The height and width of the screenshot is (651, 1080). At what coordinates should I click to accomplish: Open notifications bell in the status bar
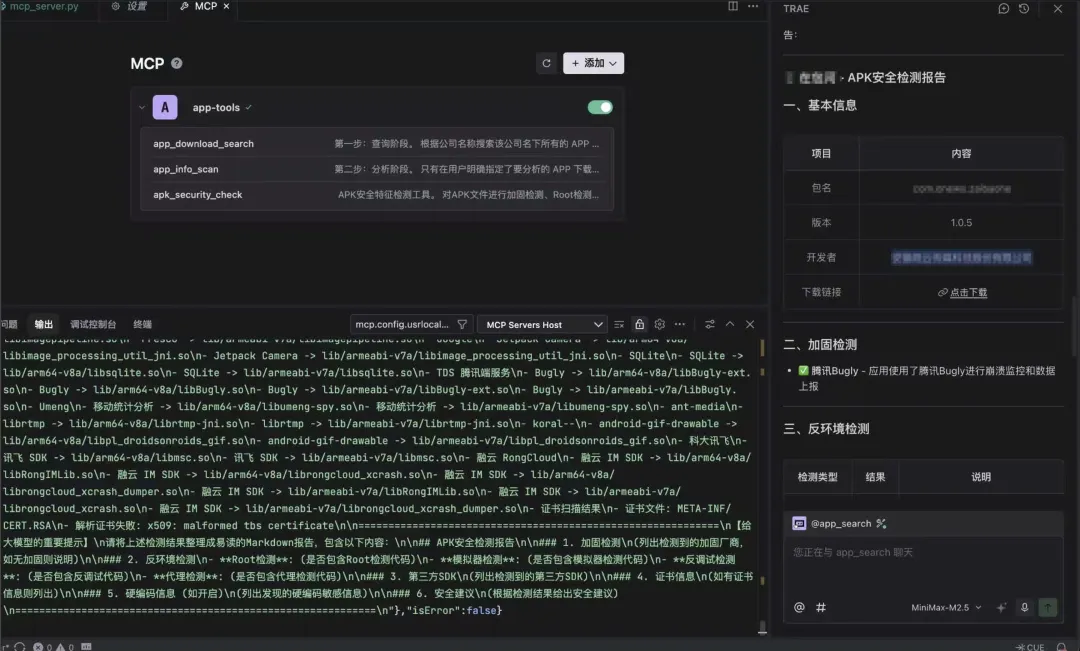[x=1061, y=647]
